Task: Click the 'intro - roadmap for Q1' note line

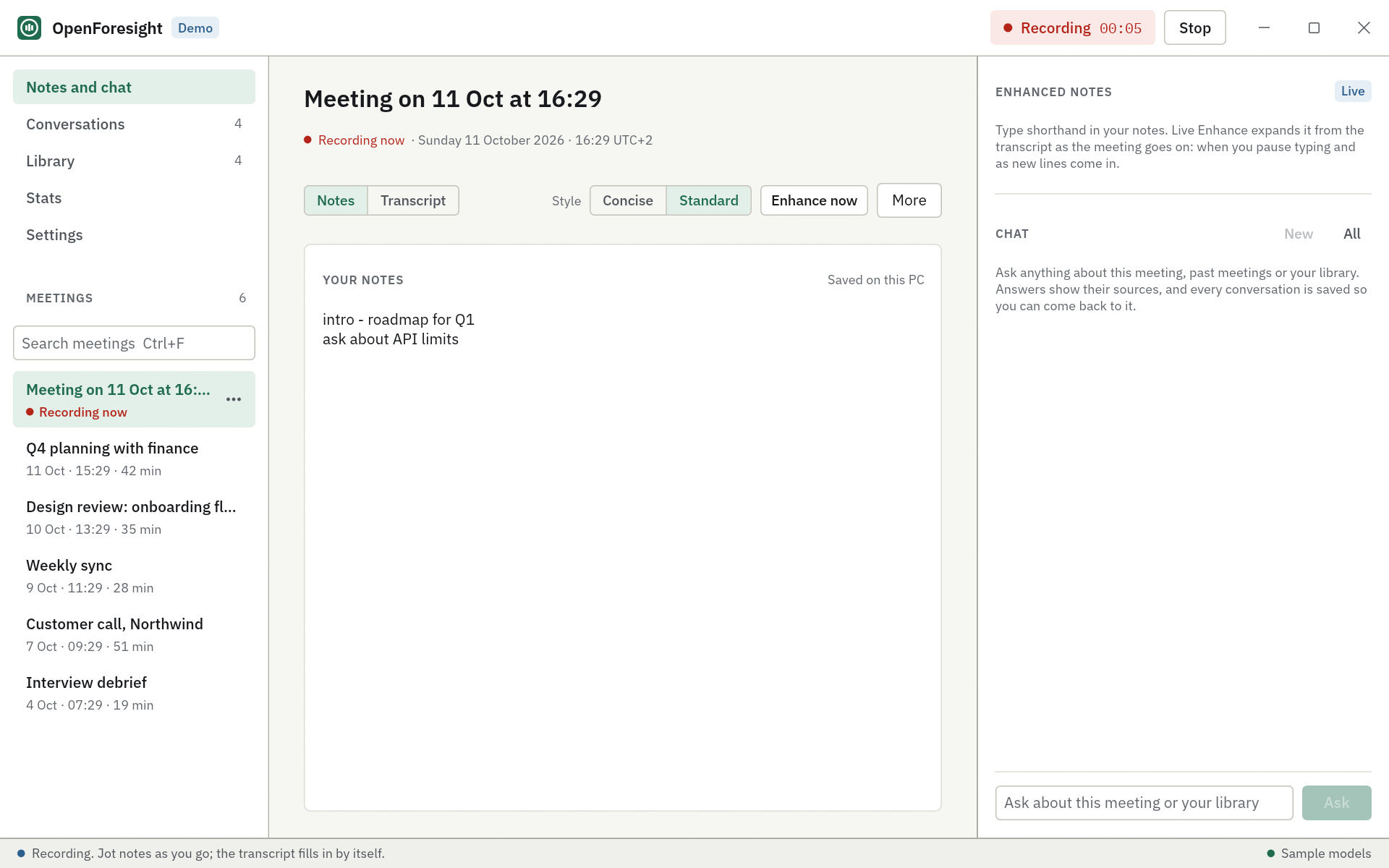Action: (x=399, y=320)
